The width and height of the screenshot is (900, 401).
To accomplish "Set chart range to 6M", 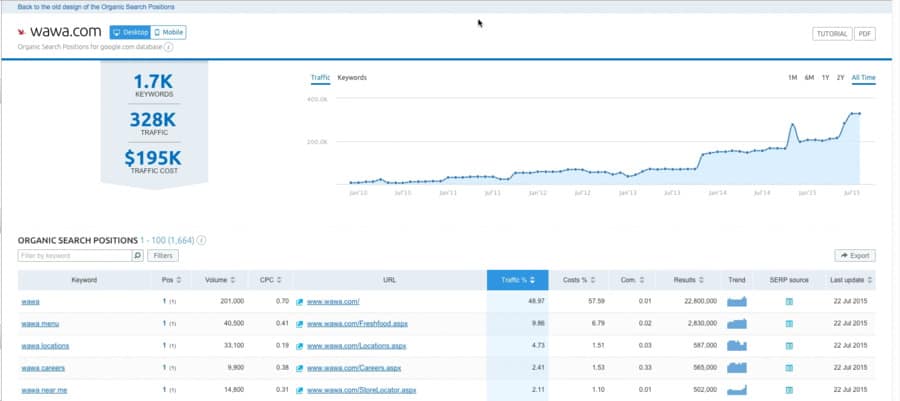I will [809, 77].
